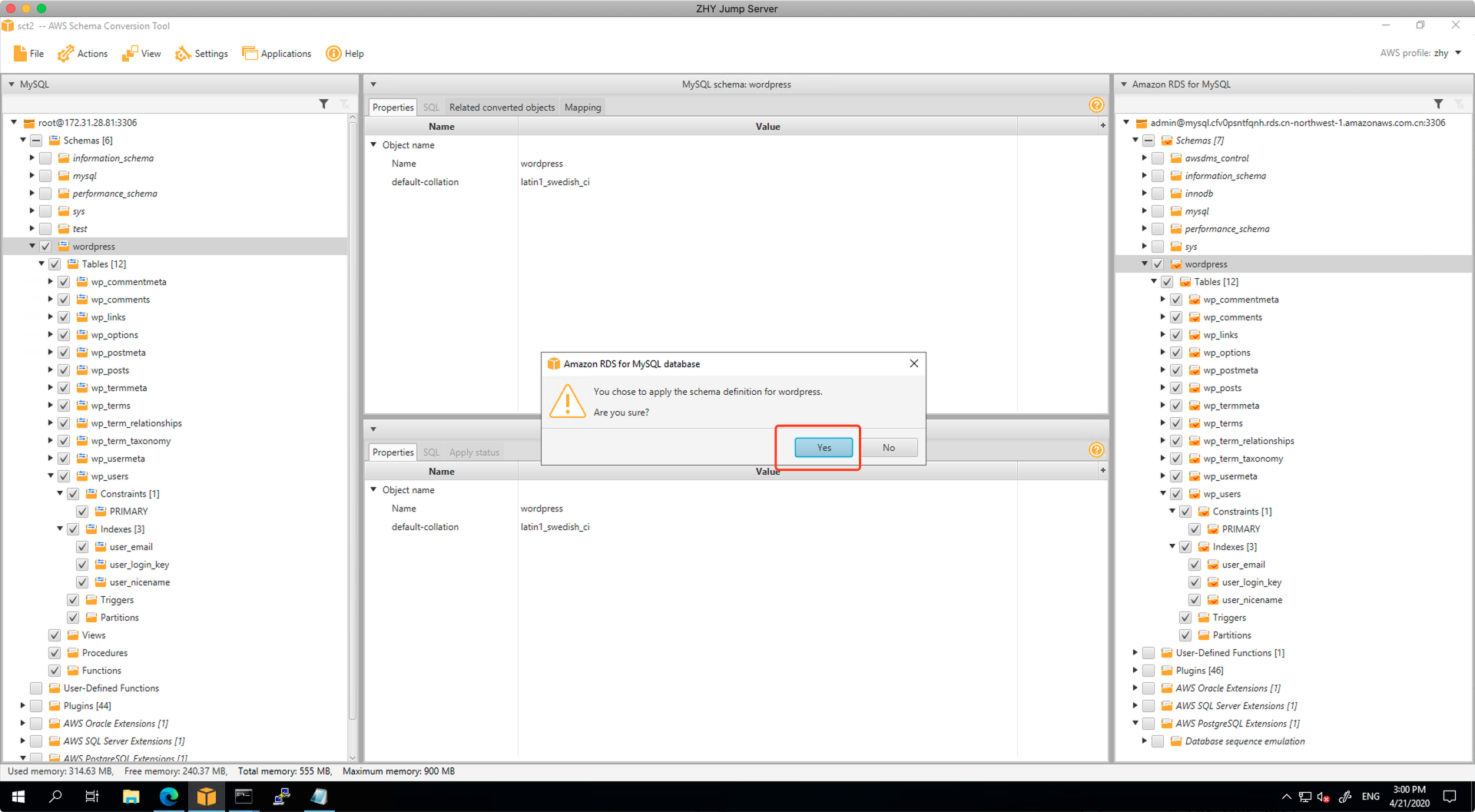The width and height of the screenshot is (1475, 812).
Task: Uncheck the wp_comments table in MySQL tree
Action: 64,300
